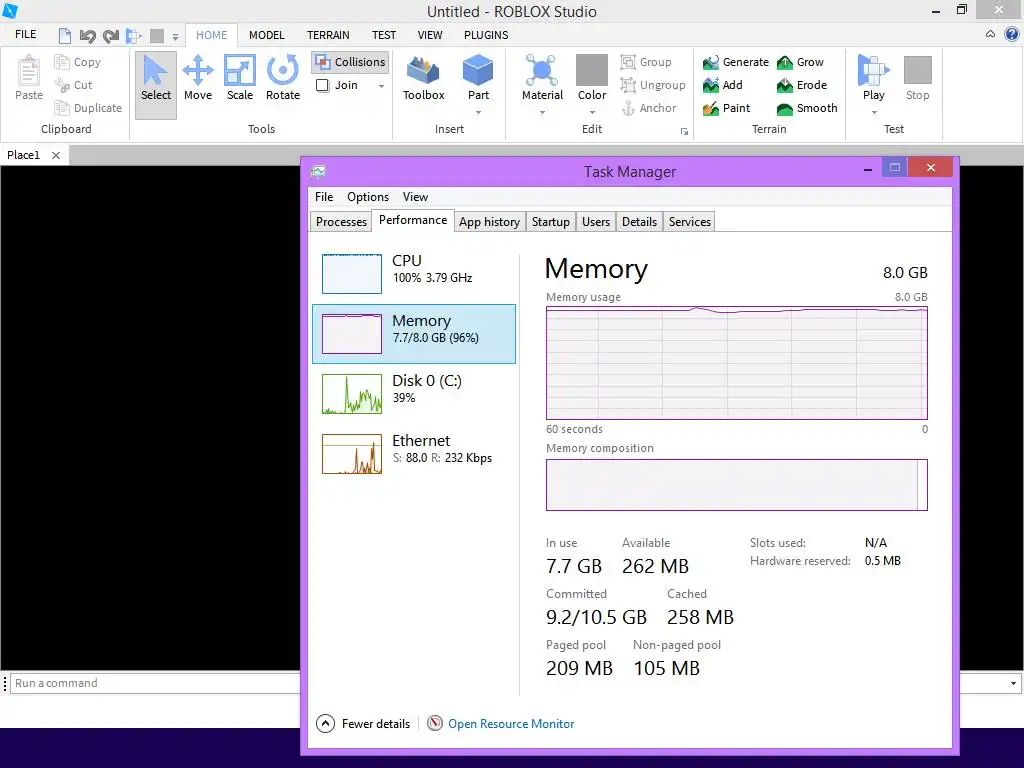Select the terrain Add tool
Image resolution: width=1024 pixels, height=768 pixels.
coord(723,85)
